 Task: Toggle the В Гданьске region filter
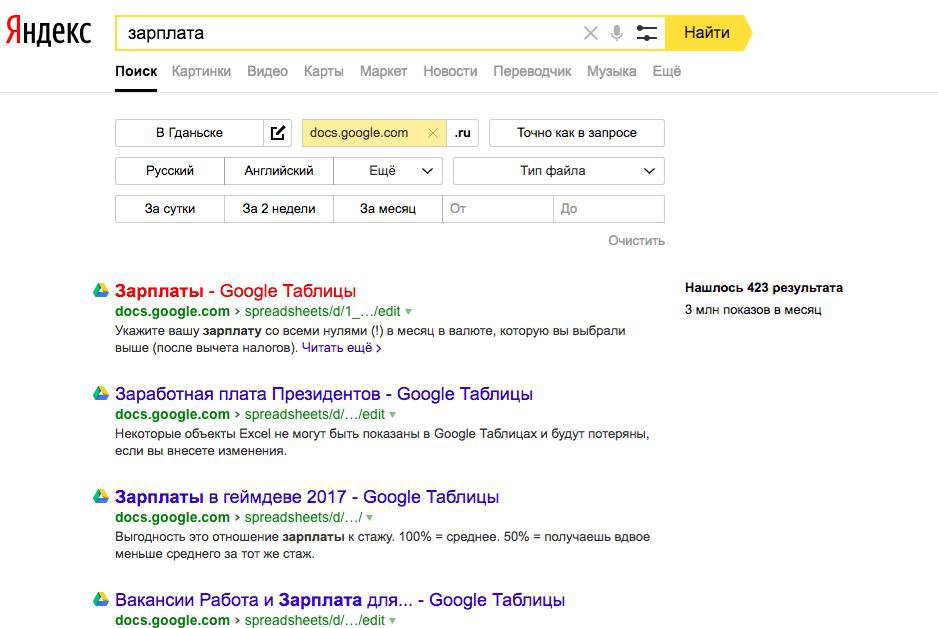189,133
